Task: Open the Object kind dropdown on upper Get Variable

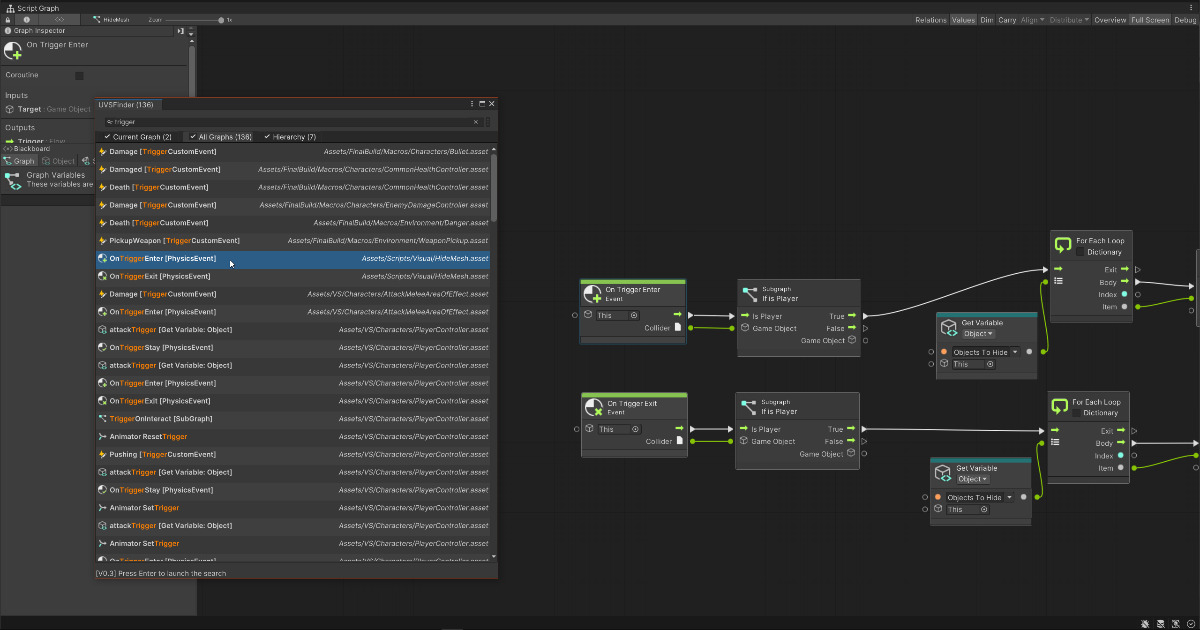Action: click(x=977, y=334)
